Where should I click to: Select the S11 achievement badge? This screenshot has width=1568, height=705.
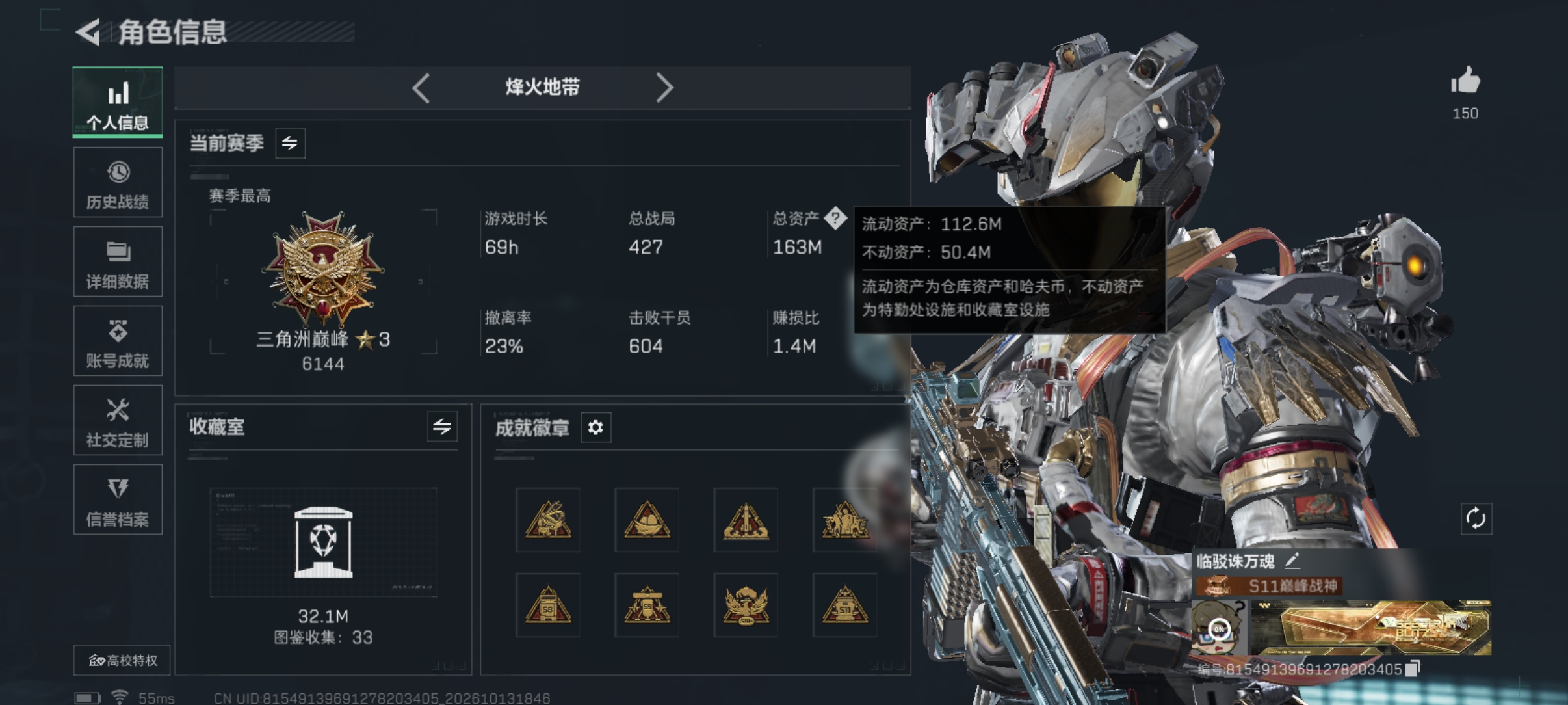[x=844, y=605]
